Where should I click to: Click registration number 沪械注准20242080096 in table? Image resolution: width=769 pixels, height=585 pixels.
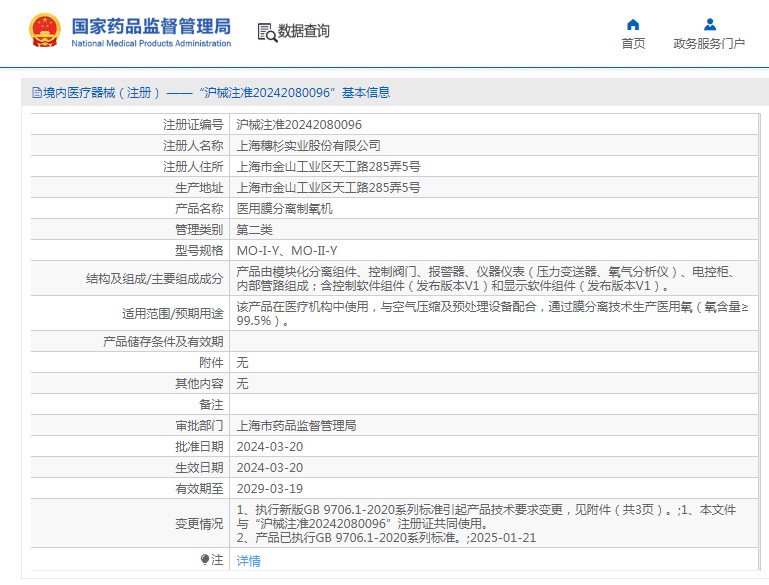coord(299,125)
